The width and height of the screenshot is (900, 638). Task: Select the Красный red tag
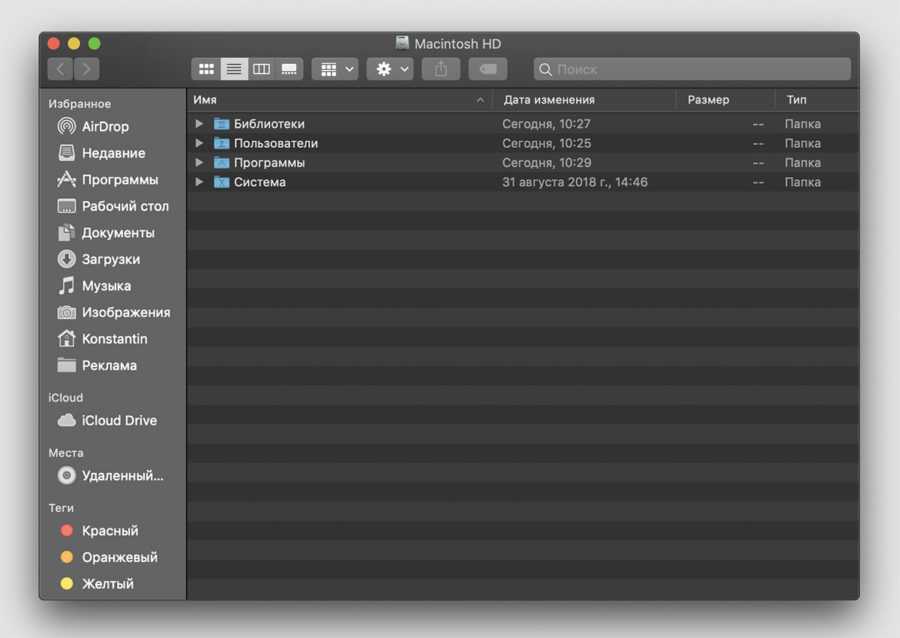(110, 531)
